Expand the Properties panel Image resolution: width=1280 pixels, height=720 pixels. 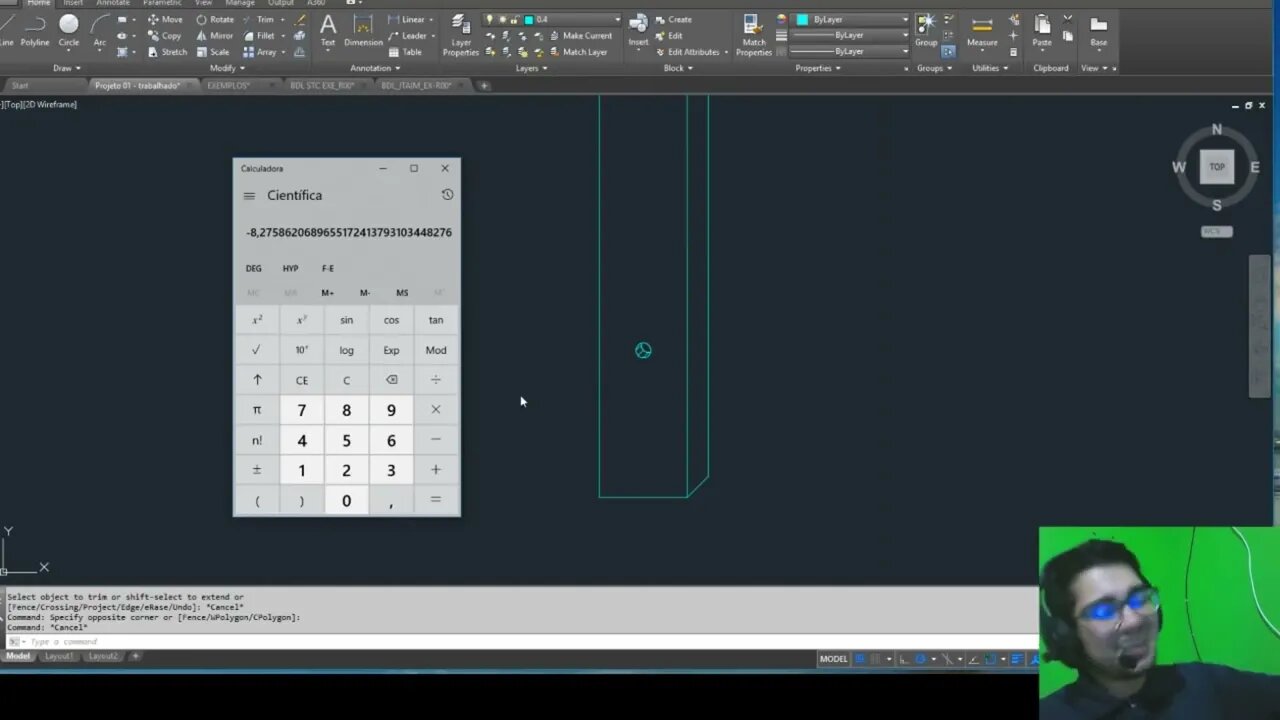[818, 68]
